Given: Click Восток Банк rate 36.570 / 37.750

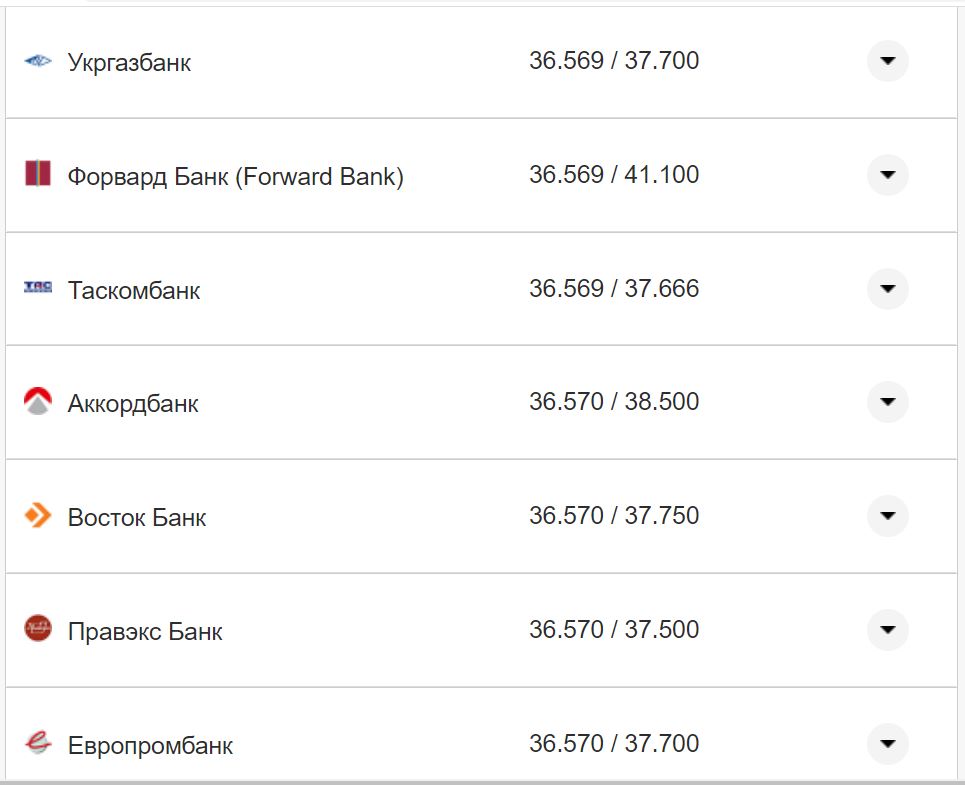Looking at the screenshot, I should pyautogui.click(x=614, y=516).
